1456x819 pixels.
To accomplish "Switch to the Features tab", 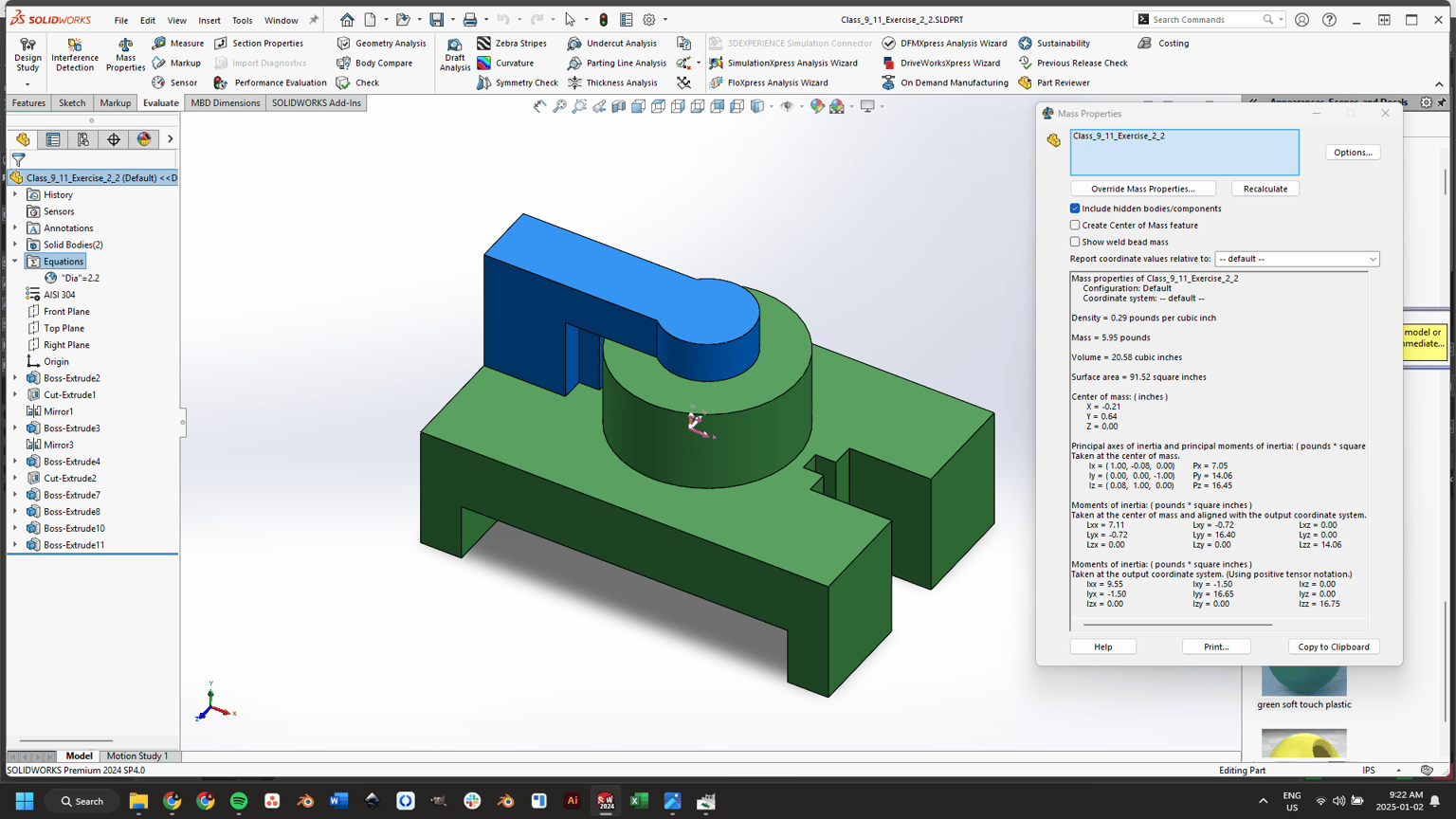I will 28,102.
